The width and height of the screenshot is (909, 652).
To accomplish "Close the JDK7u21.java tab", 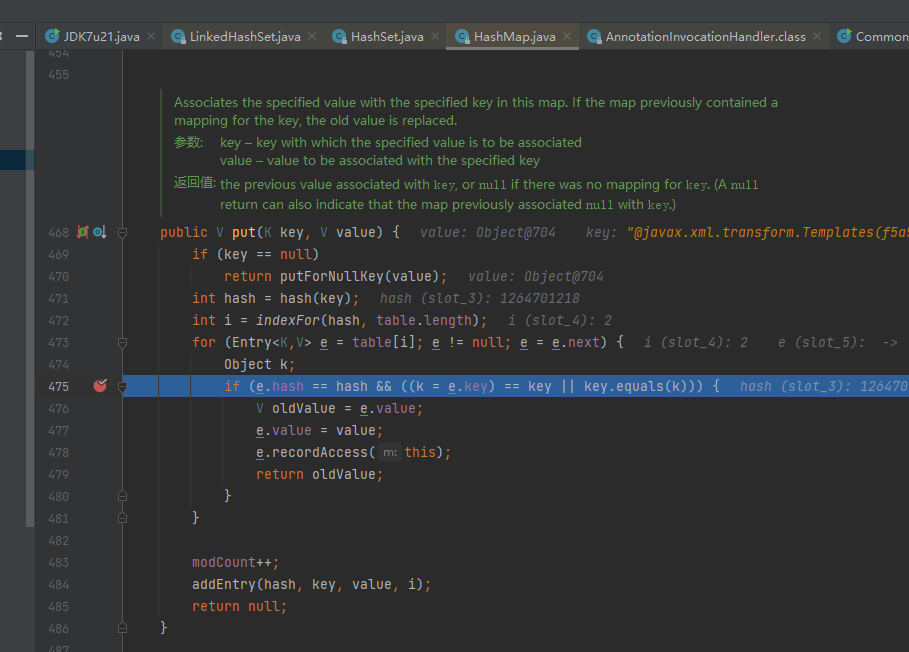I will [x=151, y=36].
